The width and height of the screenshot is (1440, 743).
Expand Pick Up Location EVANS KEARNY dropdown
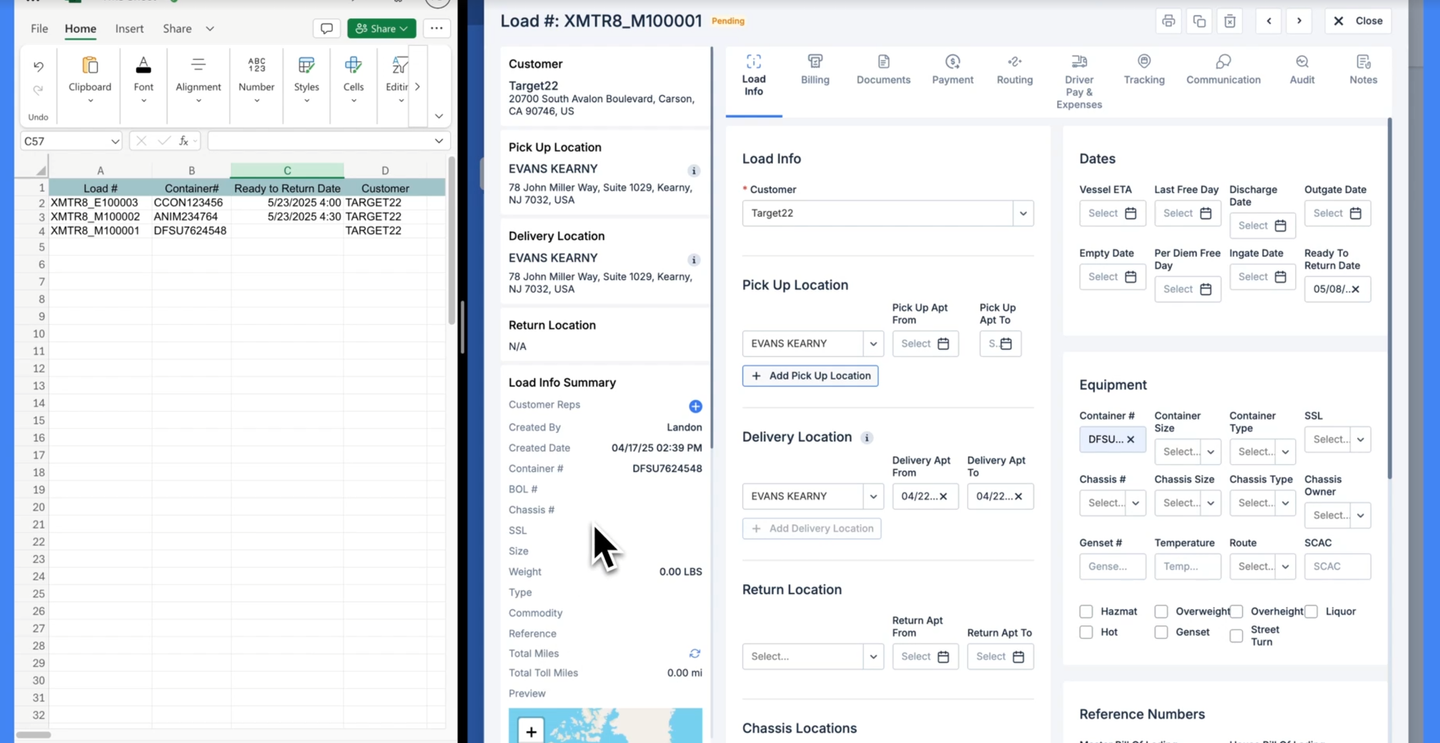pyautogui.click(x=873, y=344)
